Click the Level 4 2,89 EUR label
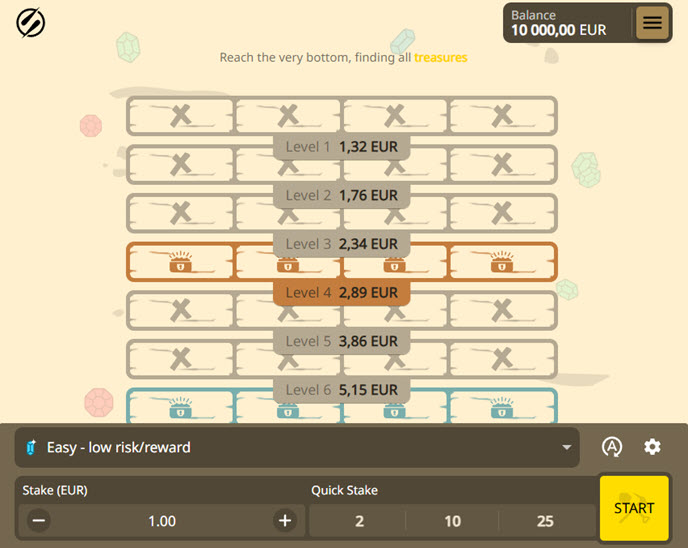688x548 pixels. pyautogui.click(x=342, y=293)
